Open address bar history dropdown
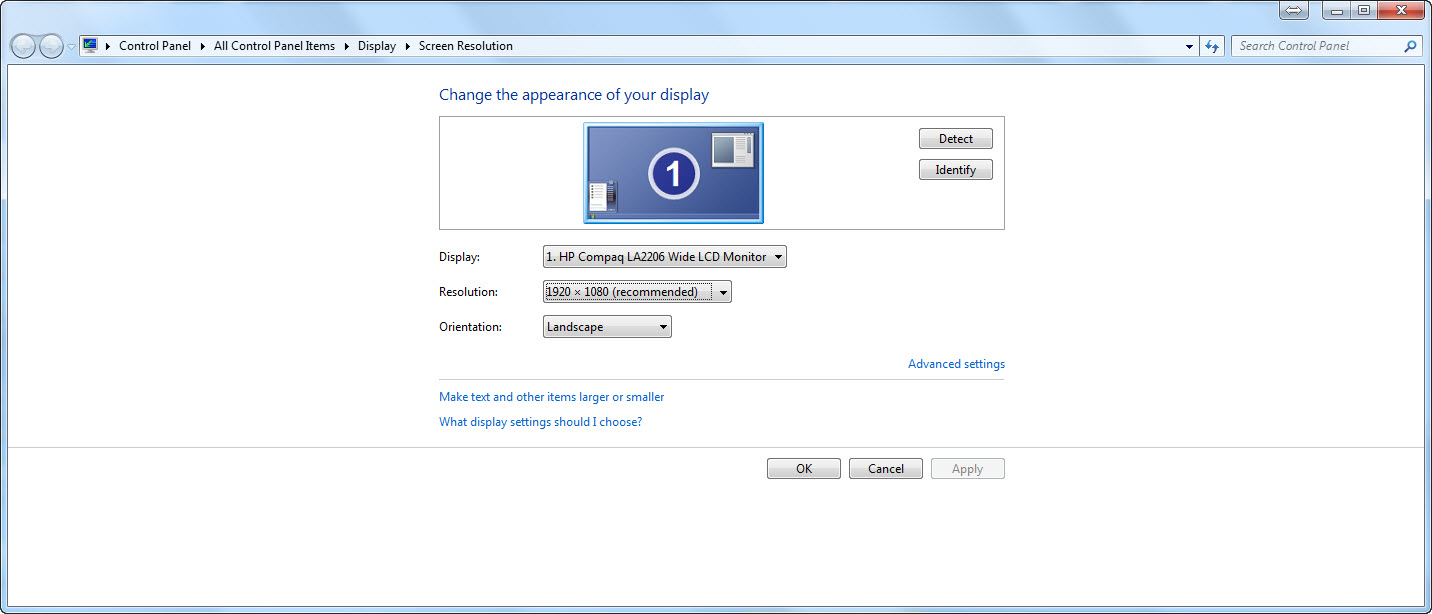The height and width of the screenshot is (614, 1432). tap(1189, 46)
